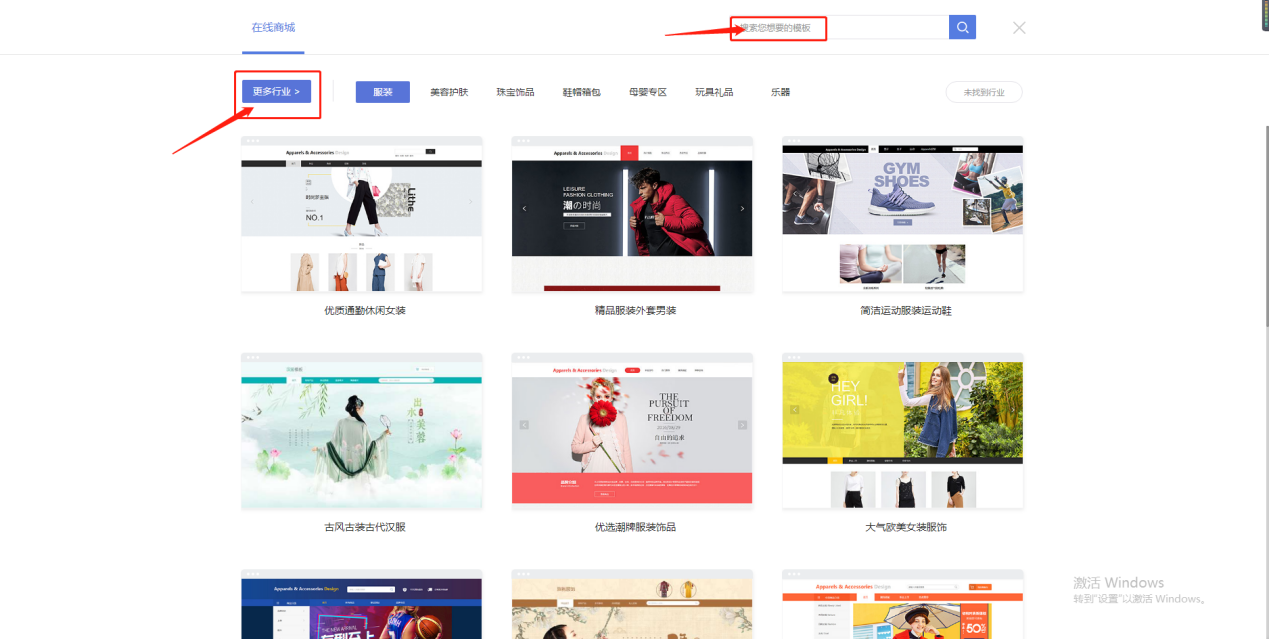Open the 鞋帽箱包 category
Screen dimensions: 1269x639
[581, 92]
